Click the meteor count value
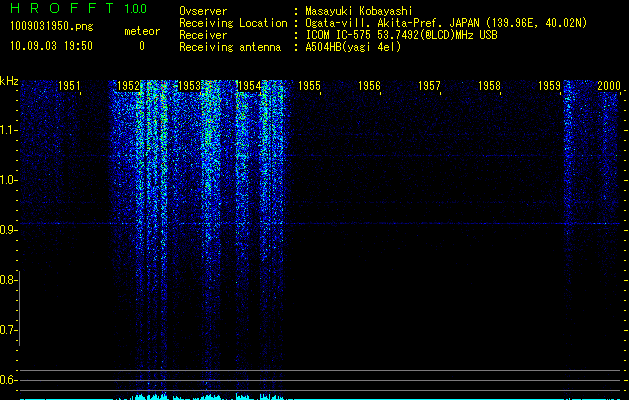 [142, 46]
